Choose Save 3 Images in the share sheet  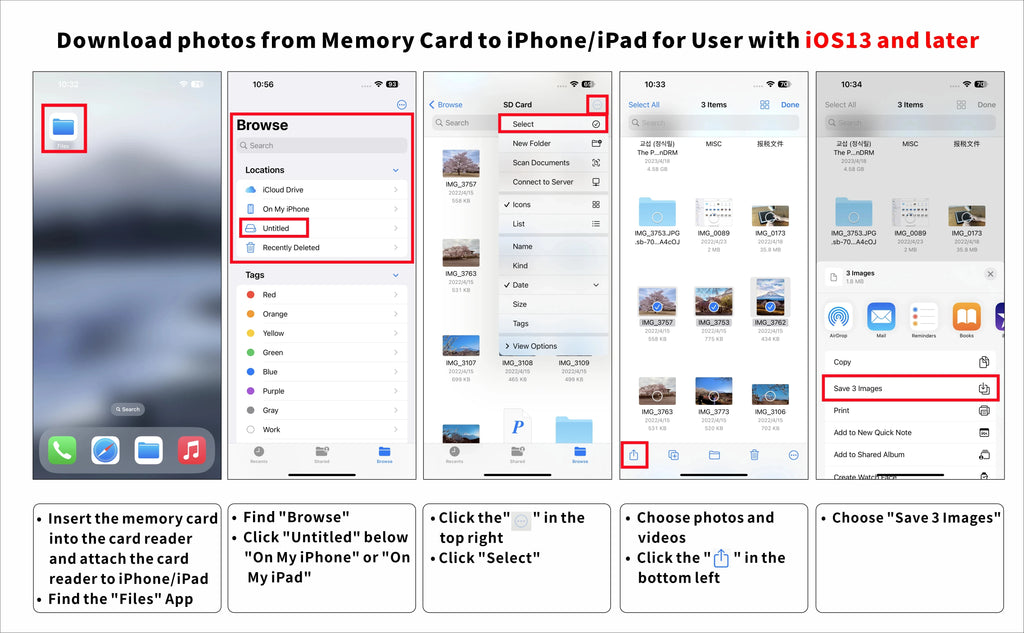[x=910, y=388]
